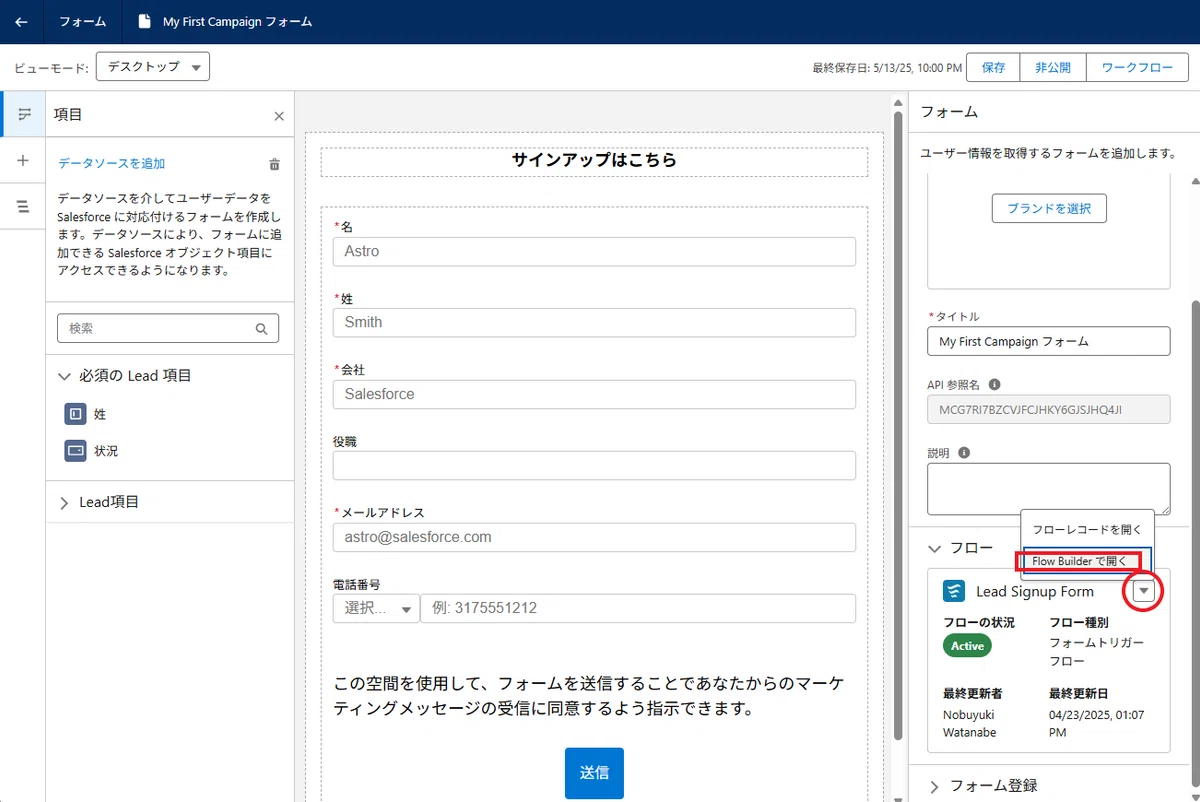
Task: Choose Flow Builder で開く menu item
Action: click(1080, 561)
